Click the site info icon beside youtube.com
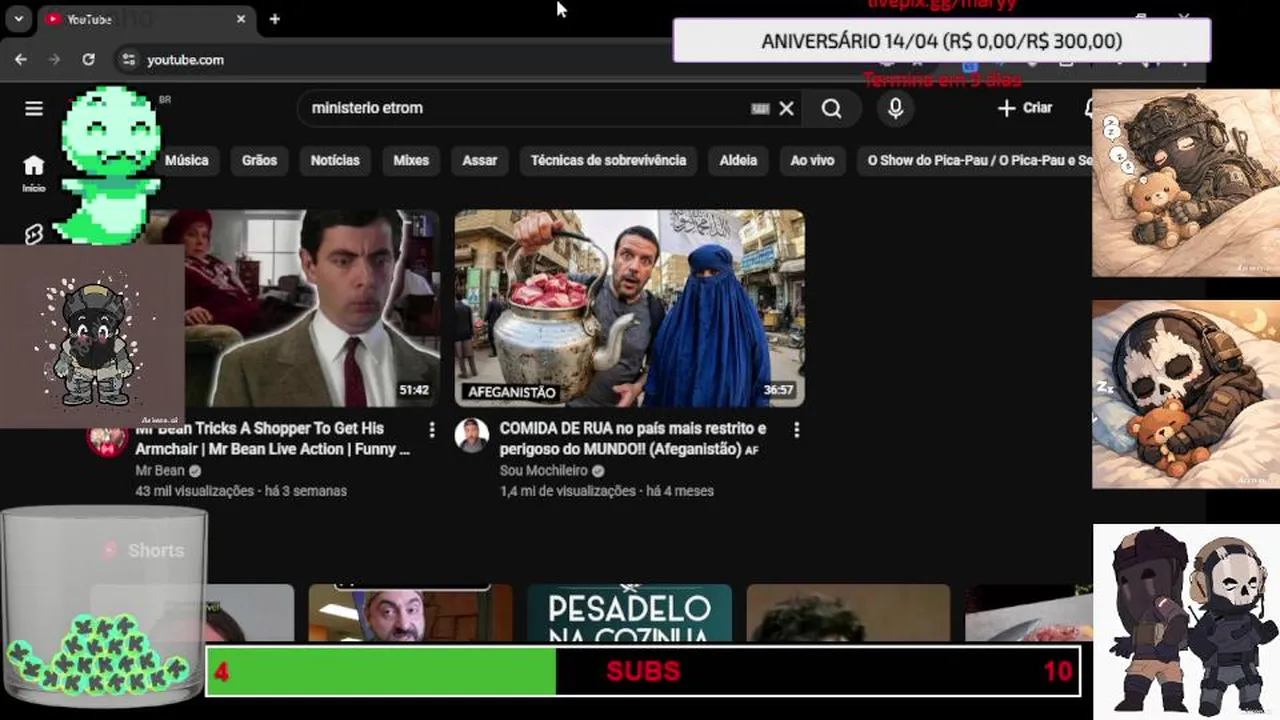1280x720 pixels. [128, 60]
